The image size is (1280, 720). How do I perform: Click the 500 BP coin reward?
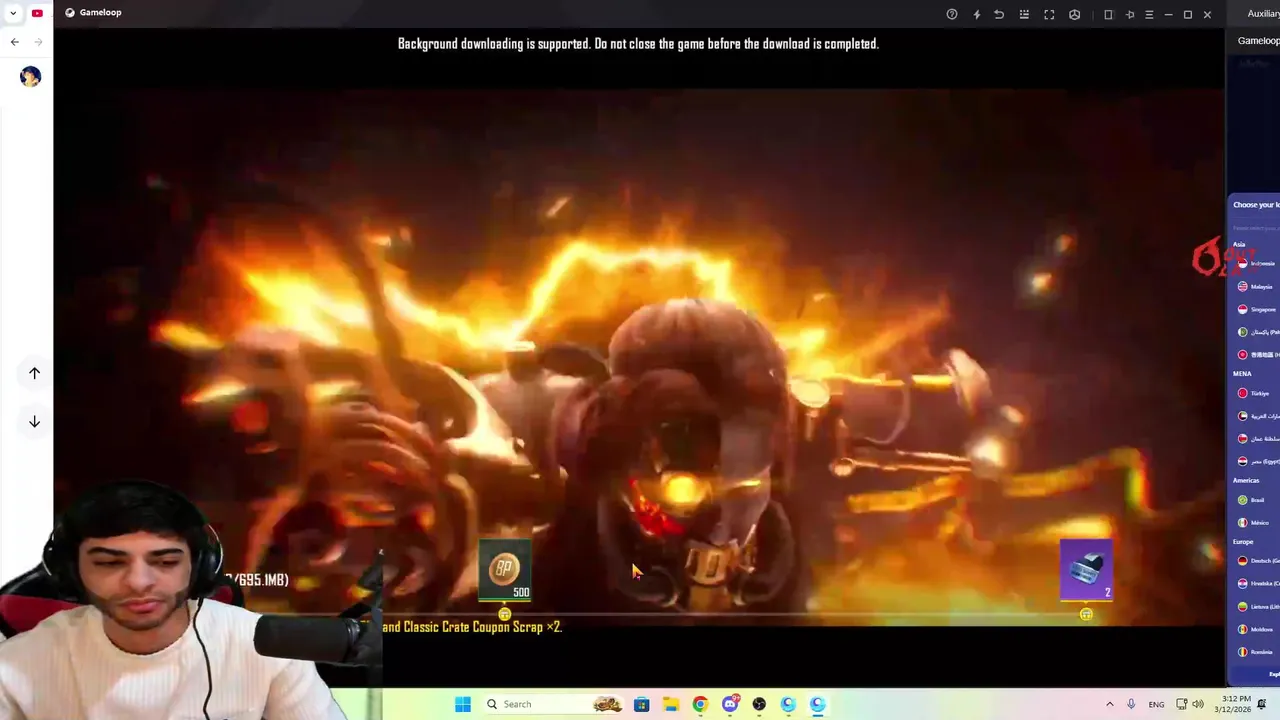coord(505,571)
